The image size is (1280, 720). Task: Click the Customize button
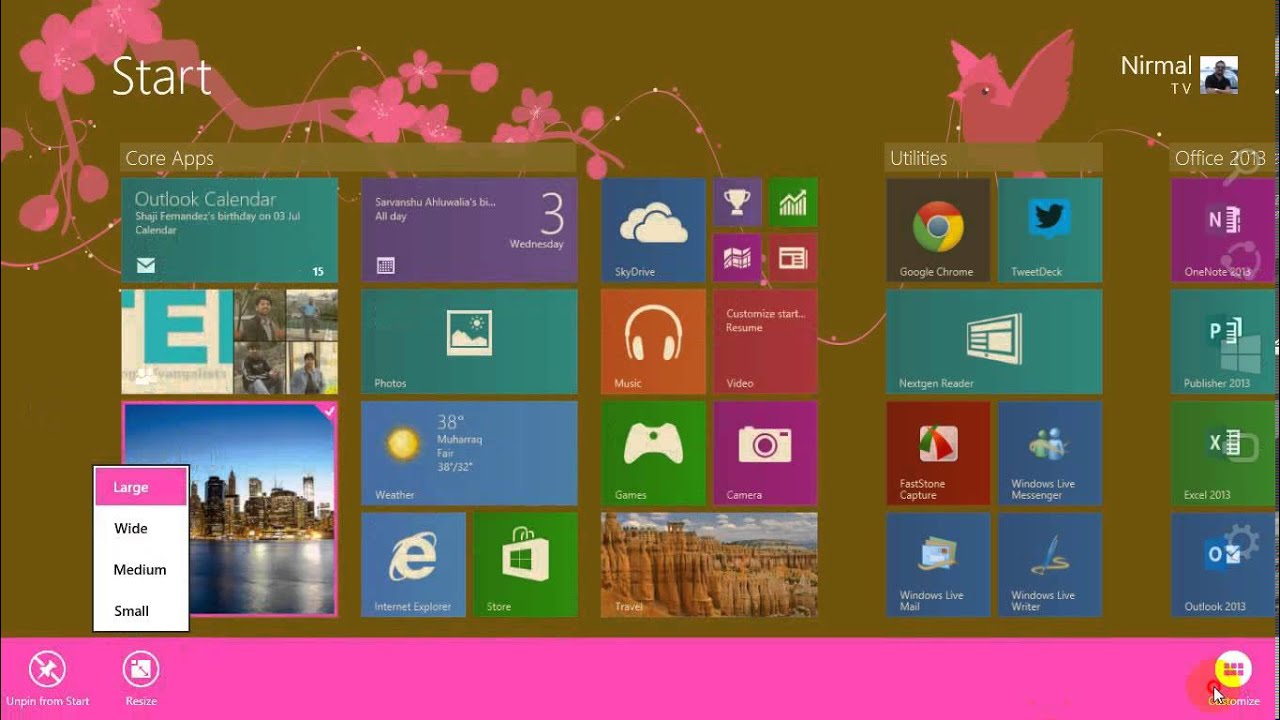coord(1233,679)
